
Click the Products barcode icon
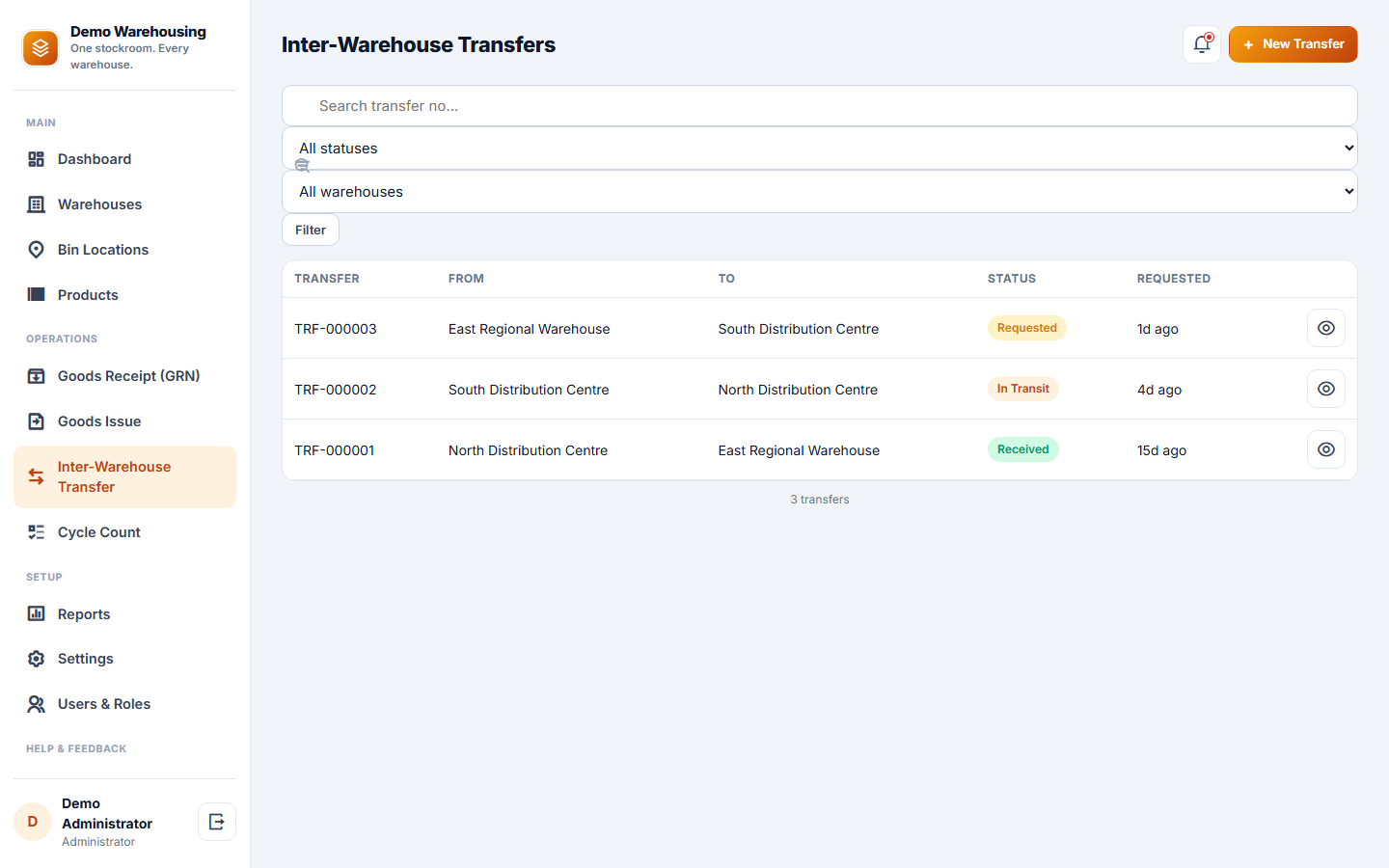point(36,295)
